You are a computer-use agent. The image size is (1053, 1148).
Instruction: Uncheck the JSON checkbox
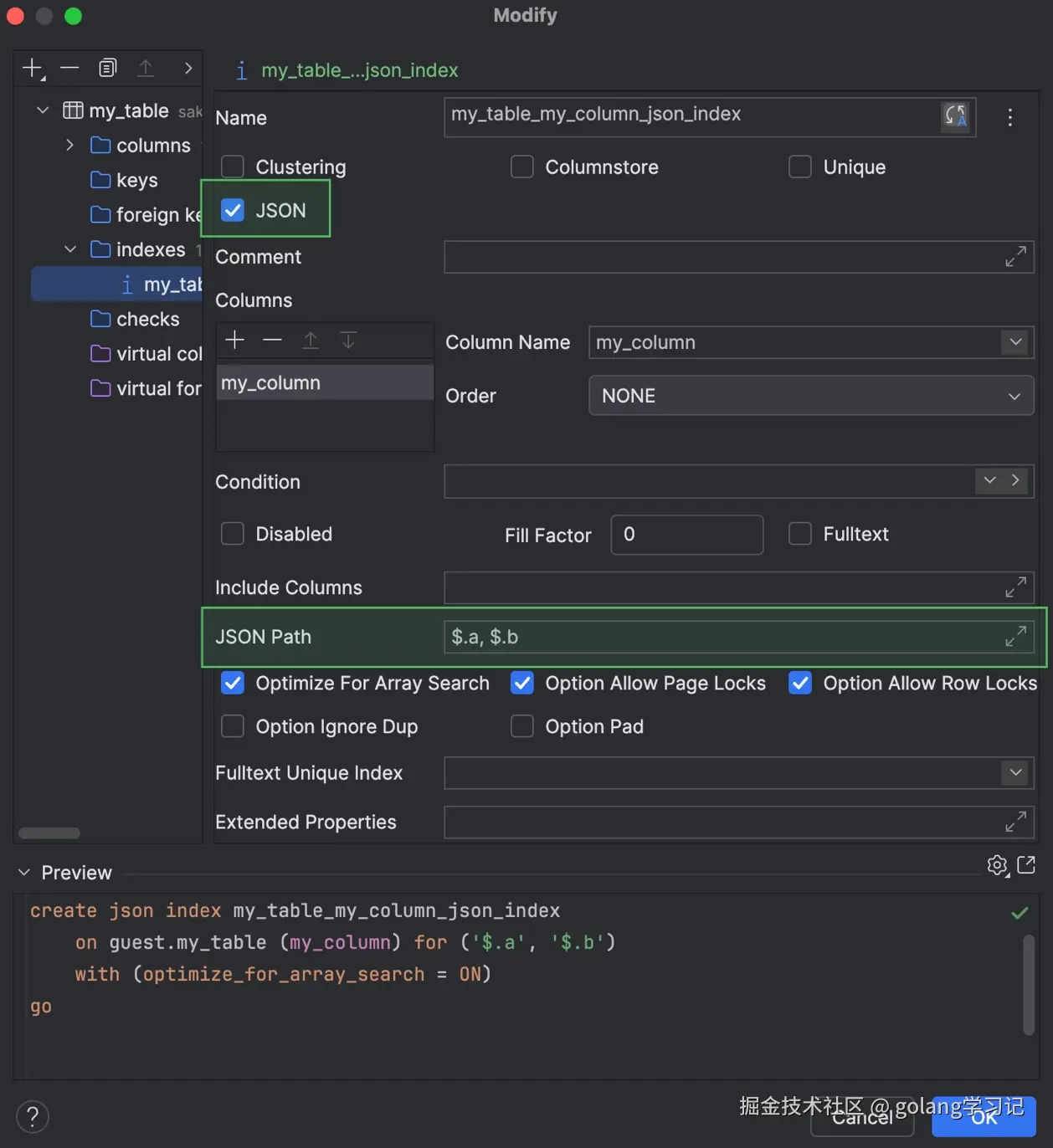coord(233,210)
